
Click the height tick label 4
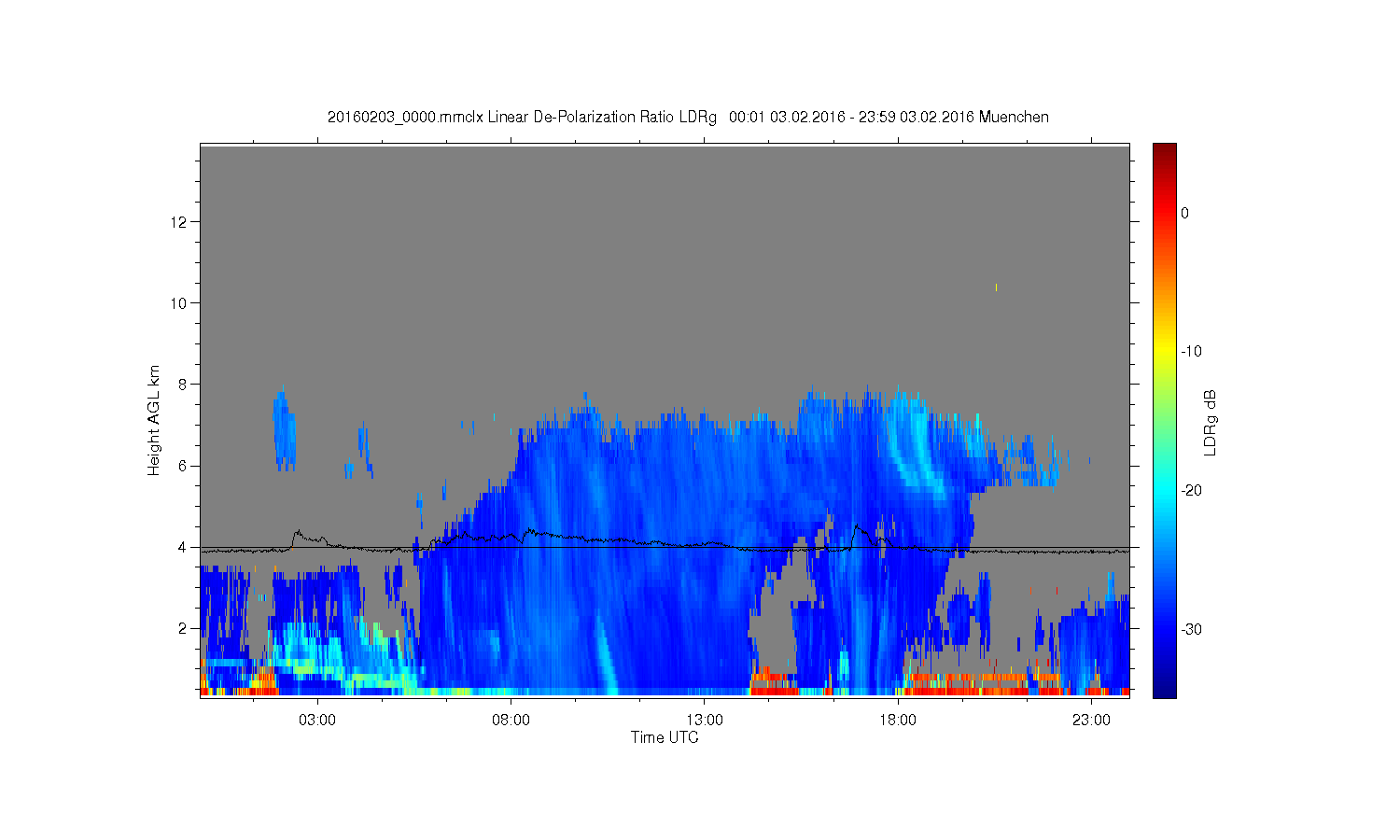[x=184, y=547]
